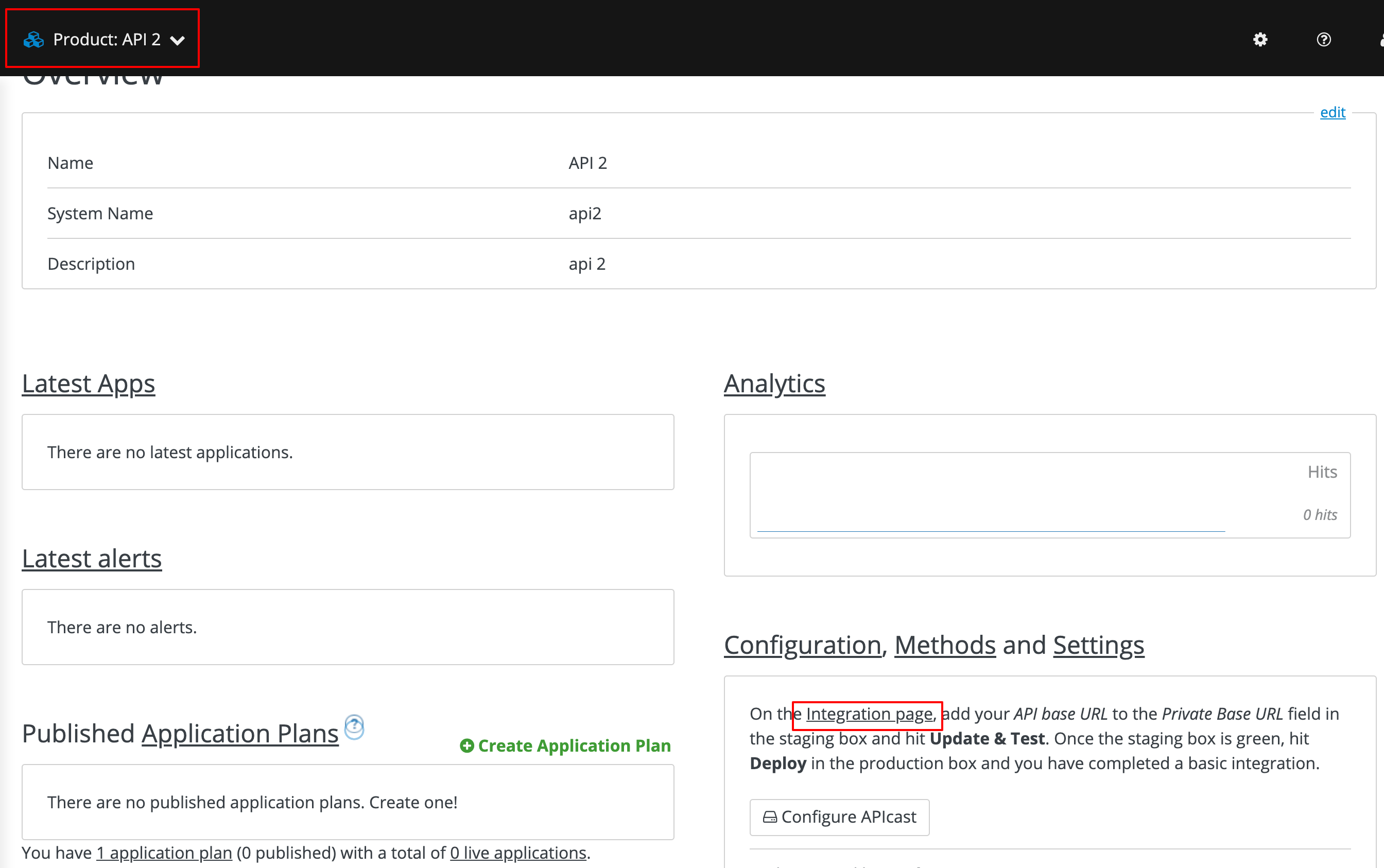Expand the Product: API 2 chevron
This screenshot has width=1384, height=868.
pyautogui.click(x=178, y=40)
